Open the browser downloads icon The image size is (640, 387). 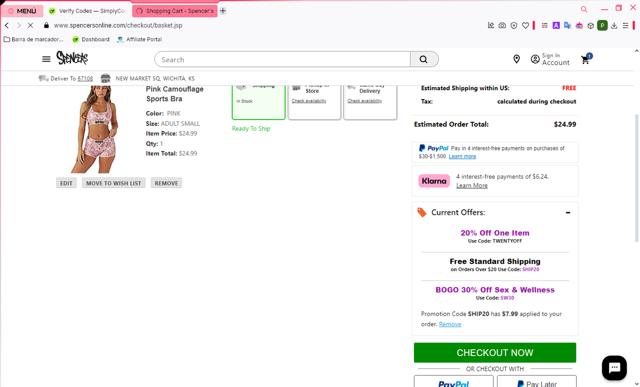614,25
